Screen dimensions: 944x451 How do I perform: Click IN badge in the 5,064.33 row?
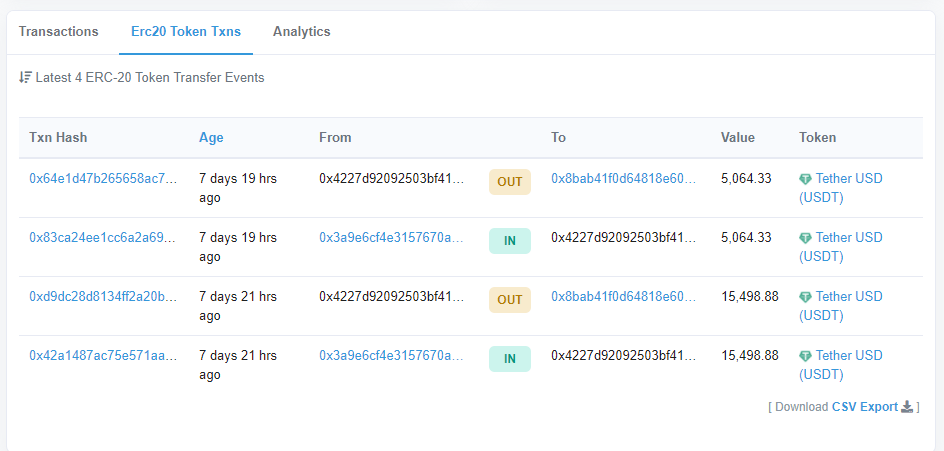(509, 241)
